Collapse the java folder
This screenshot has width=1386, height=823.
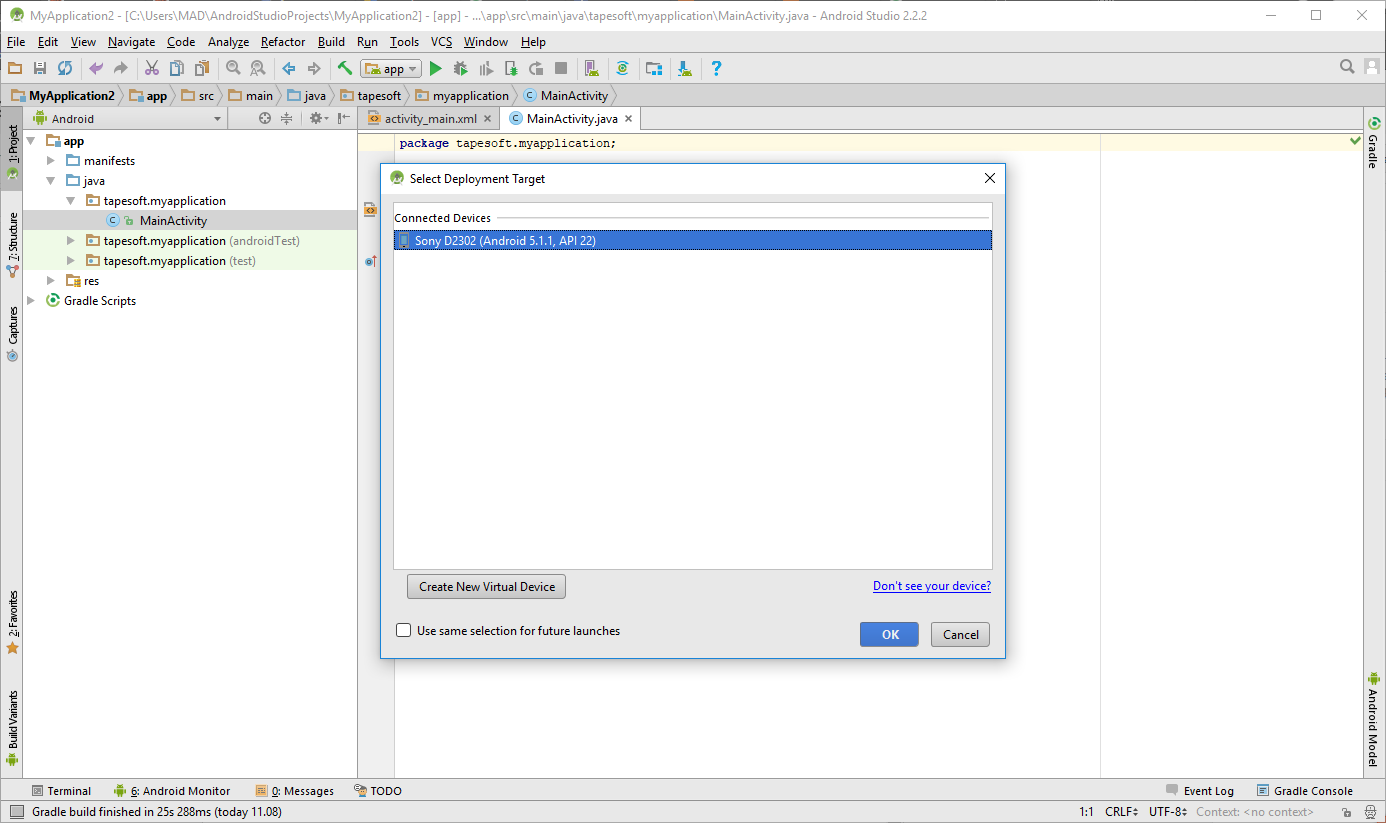tap(51, 181)
